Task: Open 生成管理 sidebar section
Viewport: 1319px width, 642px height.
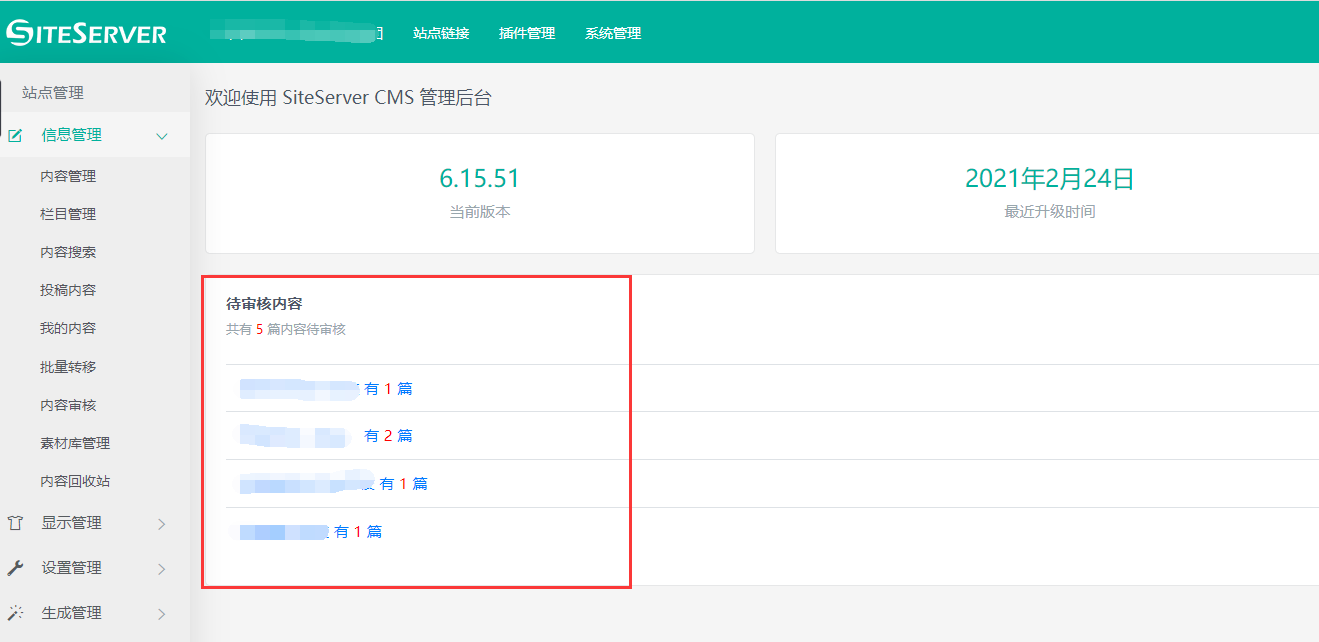Action: [x=71, y=613]
